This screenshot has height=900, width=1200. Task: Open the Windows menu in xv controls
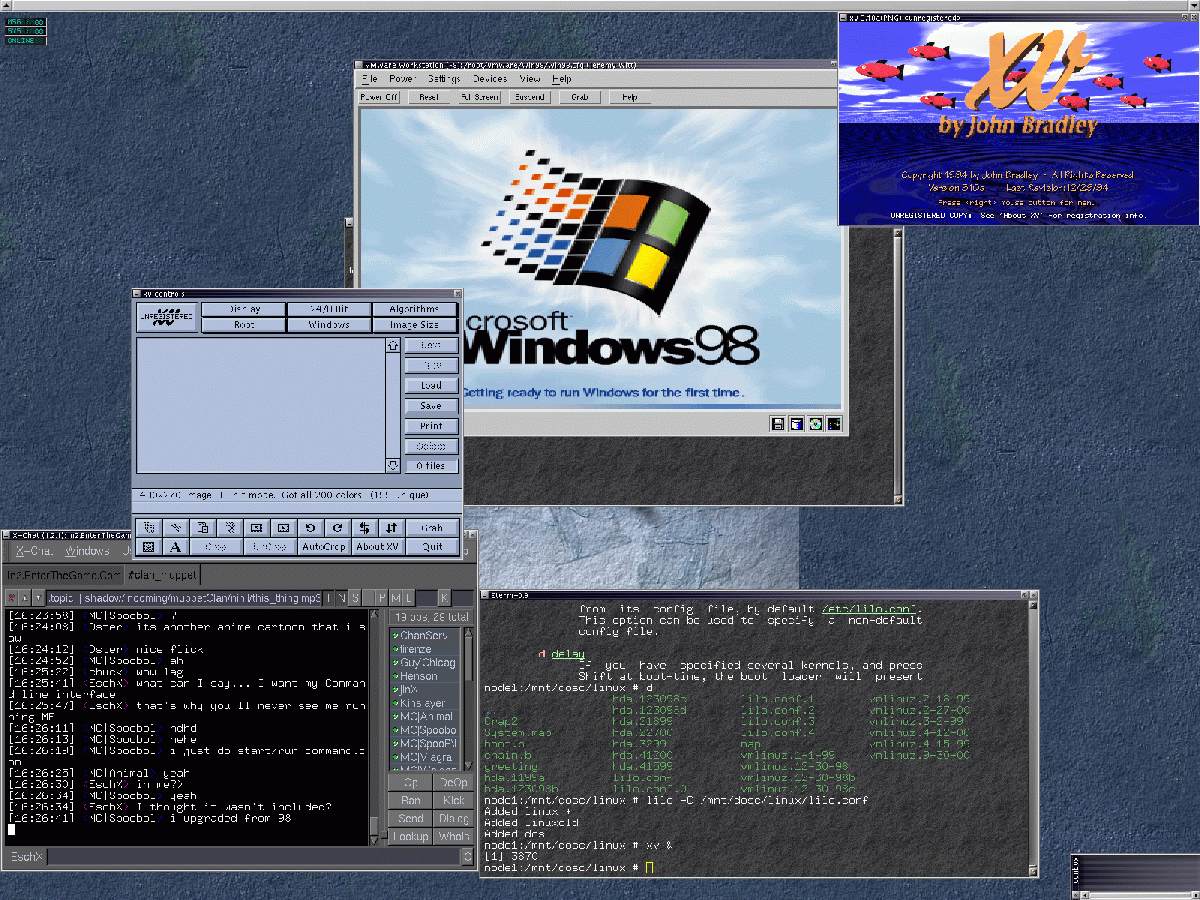tap(329, 325)
